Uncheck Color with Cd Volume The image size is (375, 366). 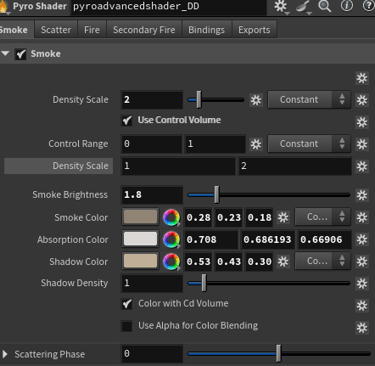[x=127, y=304]
